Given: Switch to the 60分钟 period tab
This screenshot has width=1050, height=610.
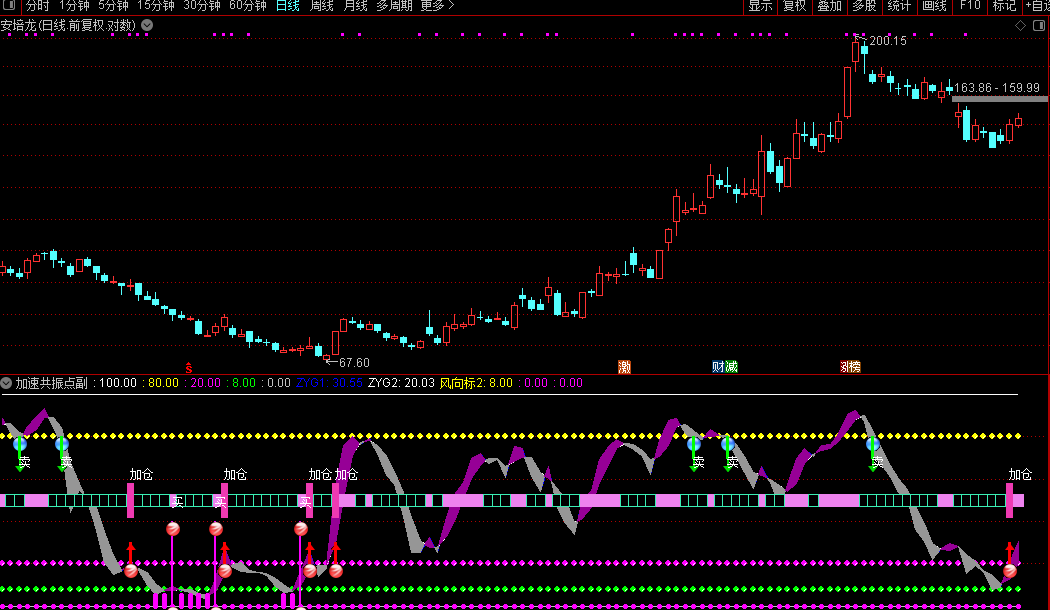Looking at the screenshot, I should point(247,6).
